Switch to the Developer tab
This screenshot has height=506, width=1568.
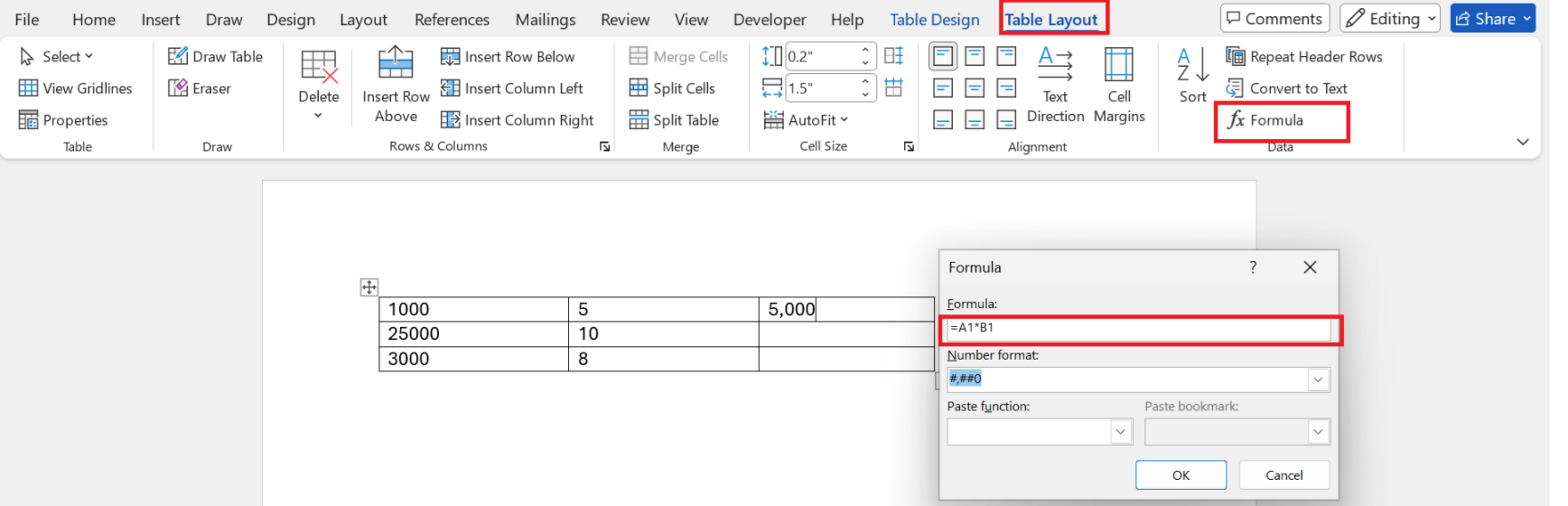click(x=770, y=19)
